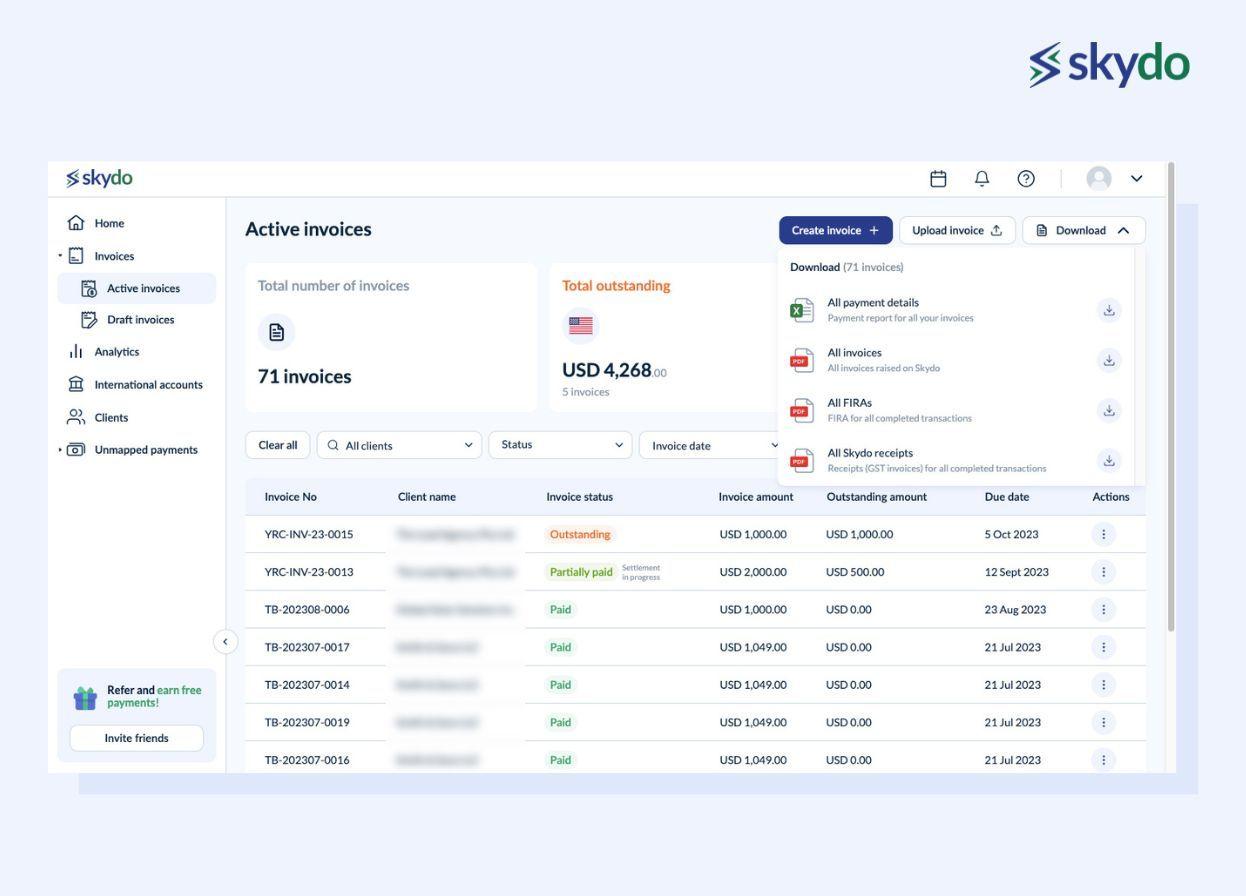The height and width of the screenshot is (896, 1246).
Task: Click the Create invoice button
Action: pyautogui.click(x=836, y=230)
